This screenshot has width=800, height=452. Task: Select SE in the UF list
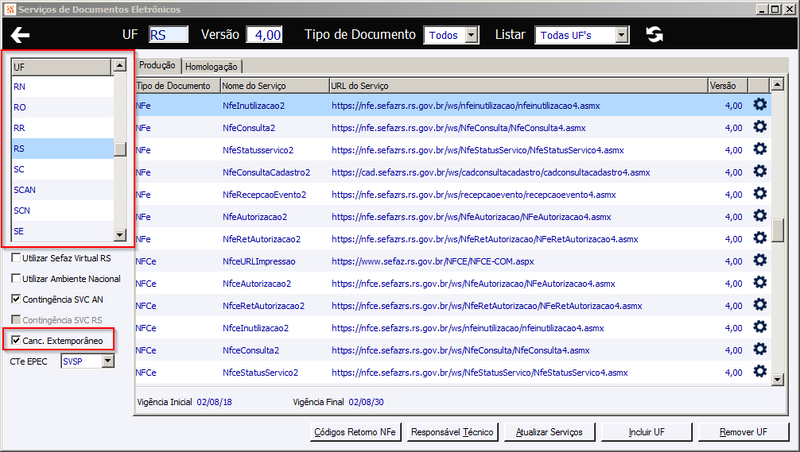[62, 231]
